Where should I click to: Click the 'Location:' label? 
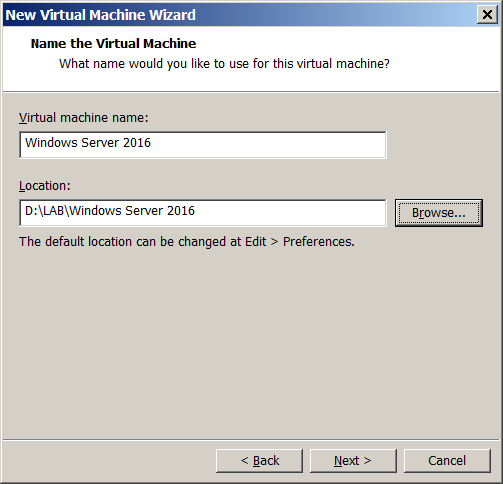pos(45,186)
